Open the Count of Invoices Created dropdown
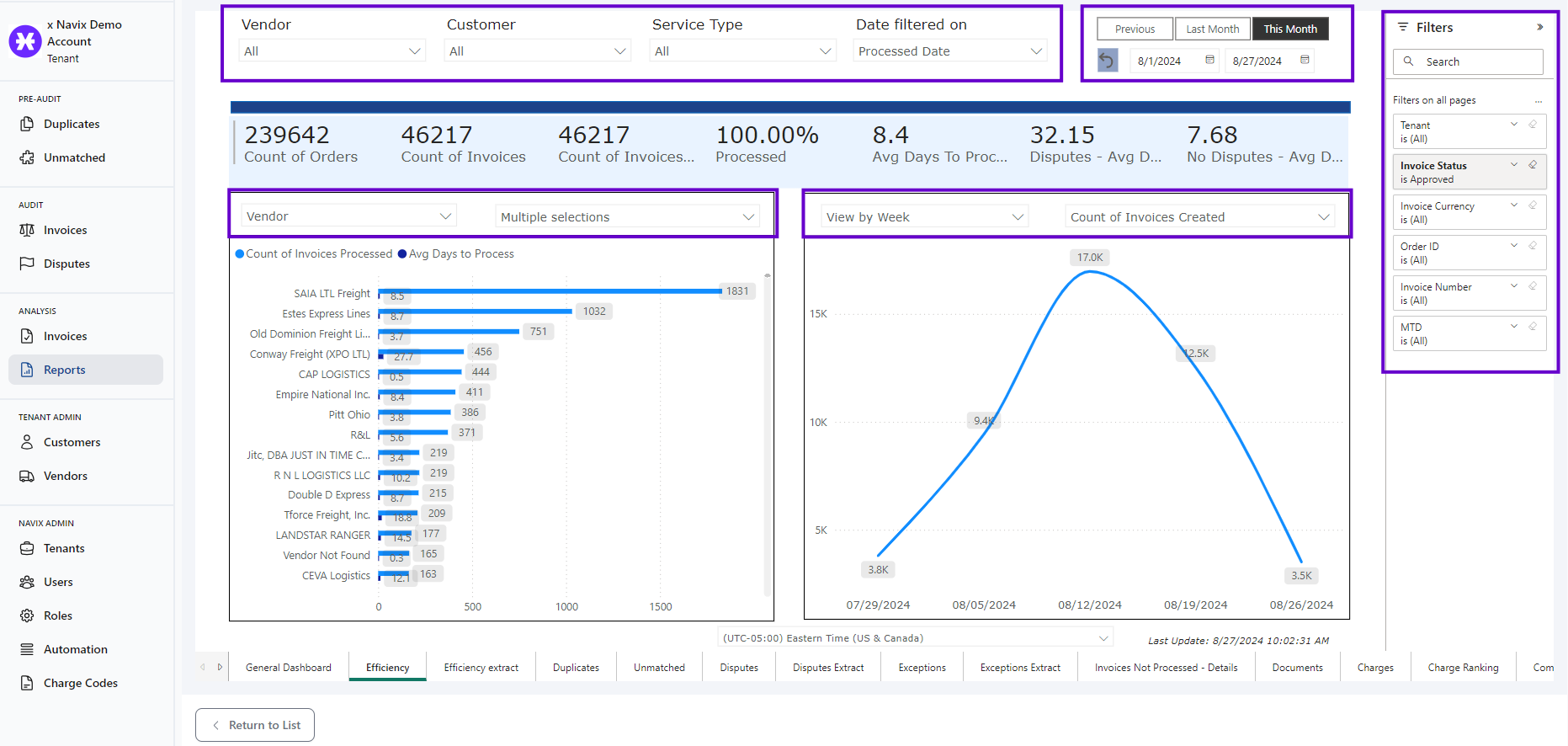The width and height of the screenshot is (1568, 746). click(1200, 216)
